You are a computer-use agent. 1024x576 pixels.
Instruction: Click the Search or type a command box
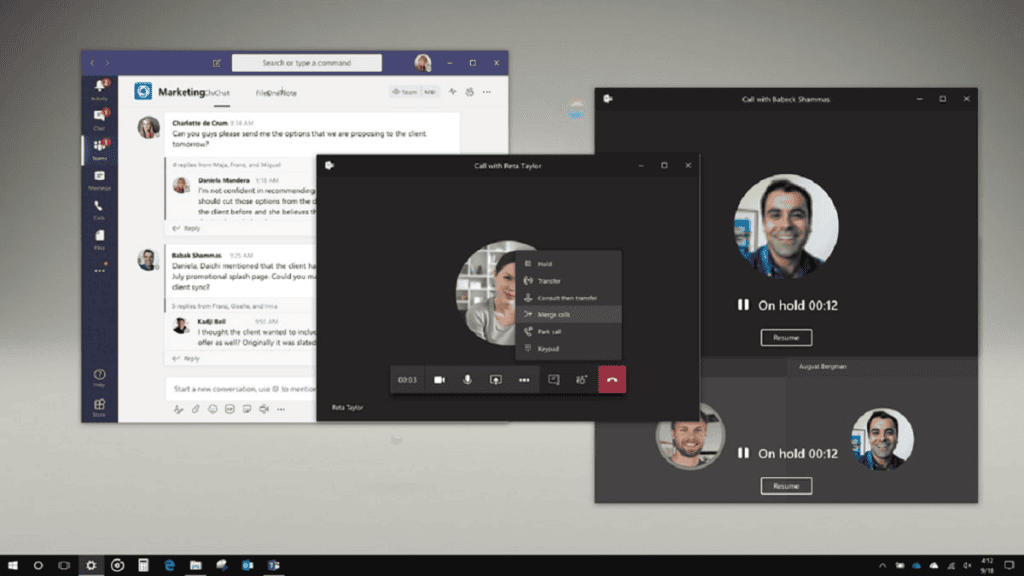[x=306, y=63]
